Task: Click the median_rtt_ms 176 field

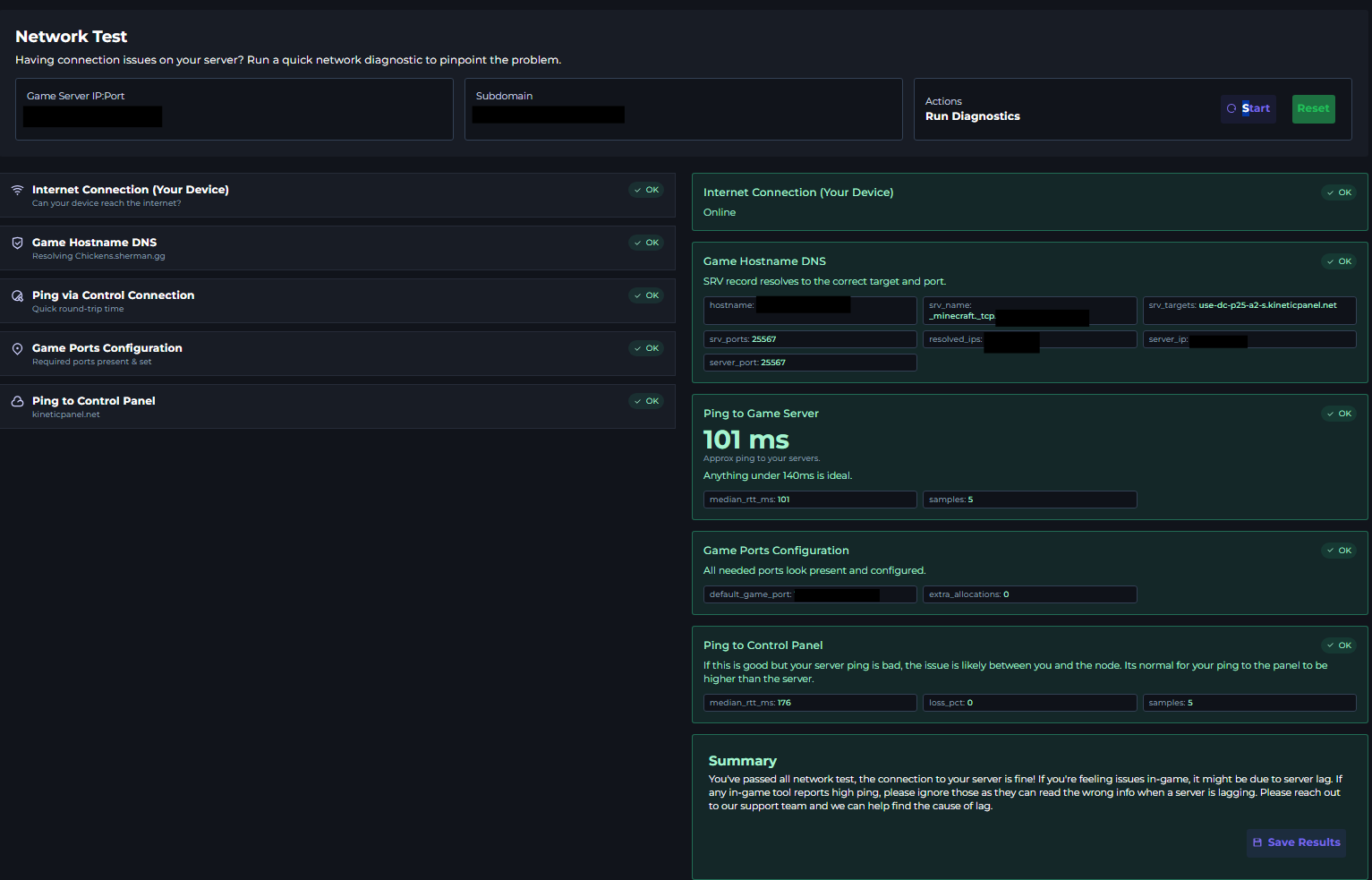Action: coord(810,703)
